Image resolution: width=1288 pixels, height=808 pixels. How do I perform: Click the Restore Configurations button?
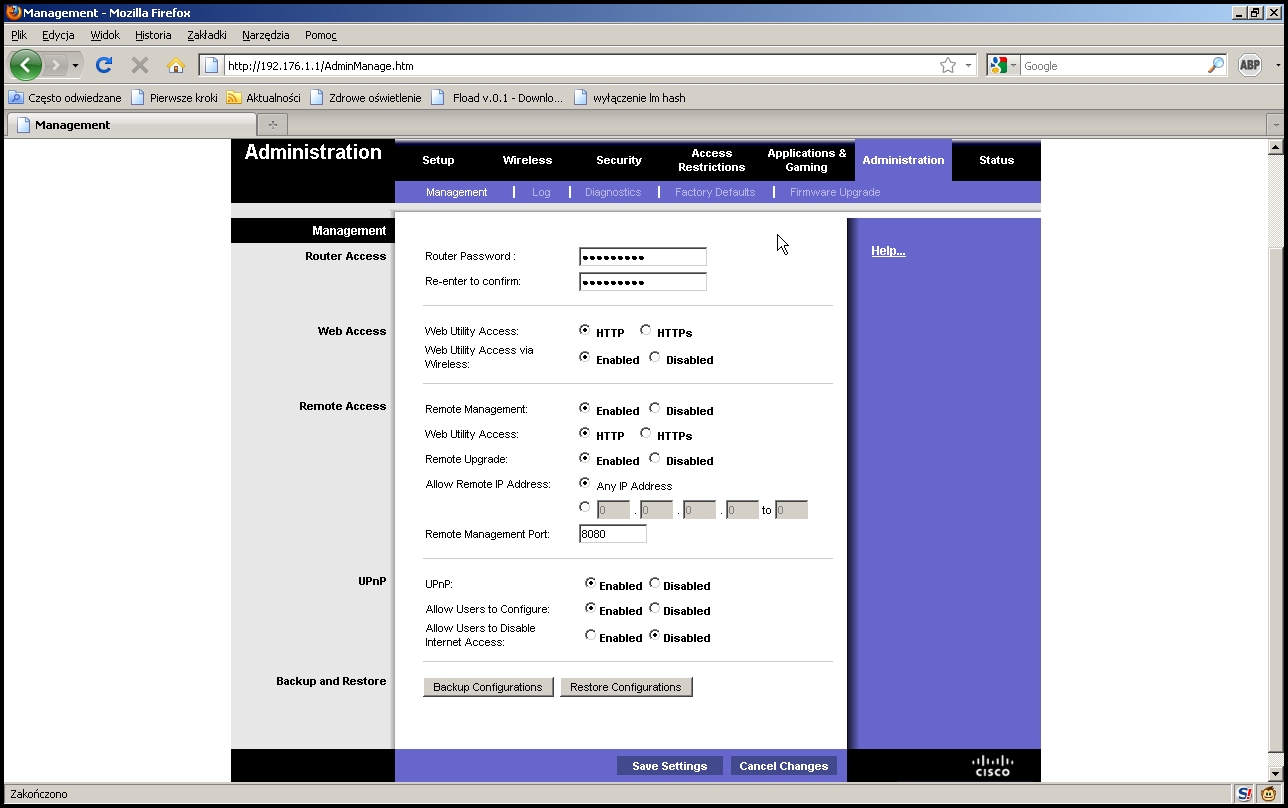click(626, 687)
